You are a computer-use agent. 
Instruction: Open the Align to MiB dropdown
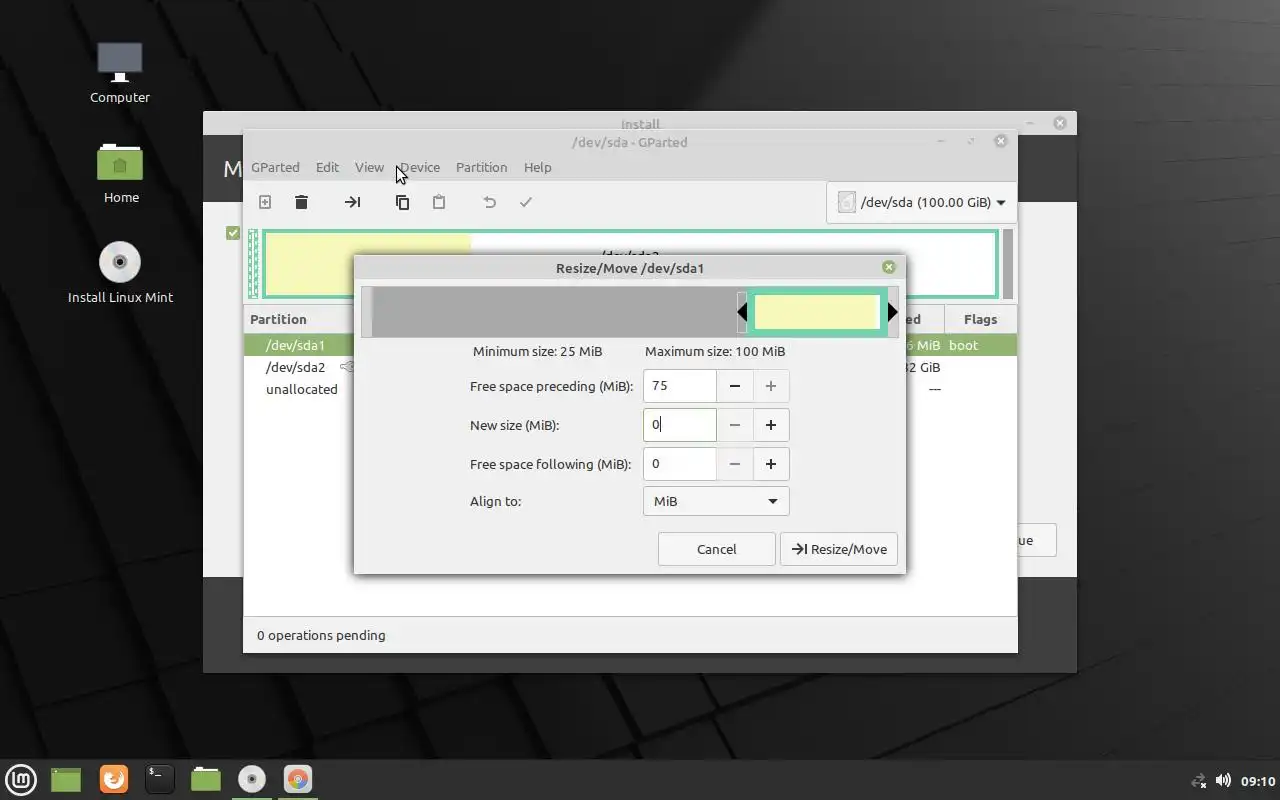pos(716,501)
